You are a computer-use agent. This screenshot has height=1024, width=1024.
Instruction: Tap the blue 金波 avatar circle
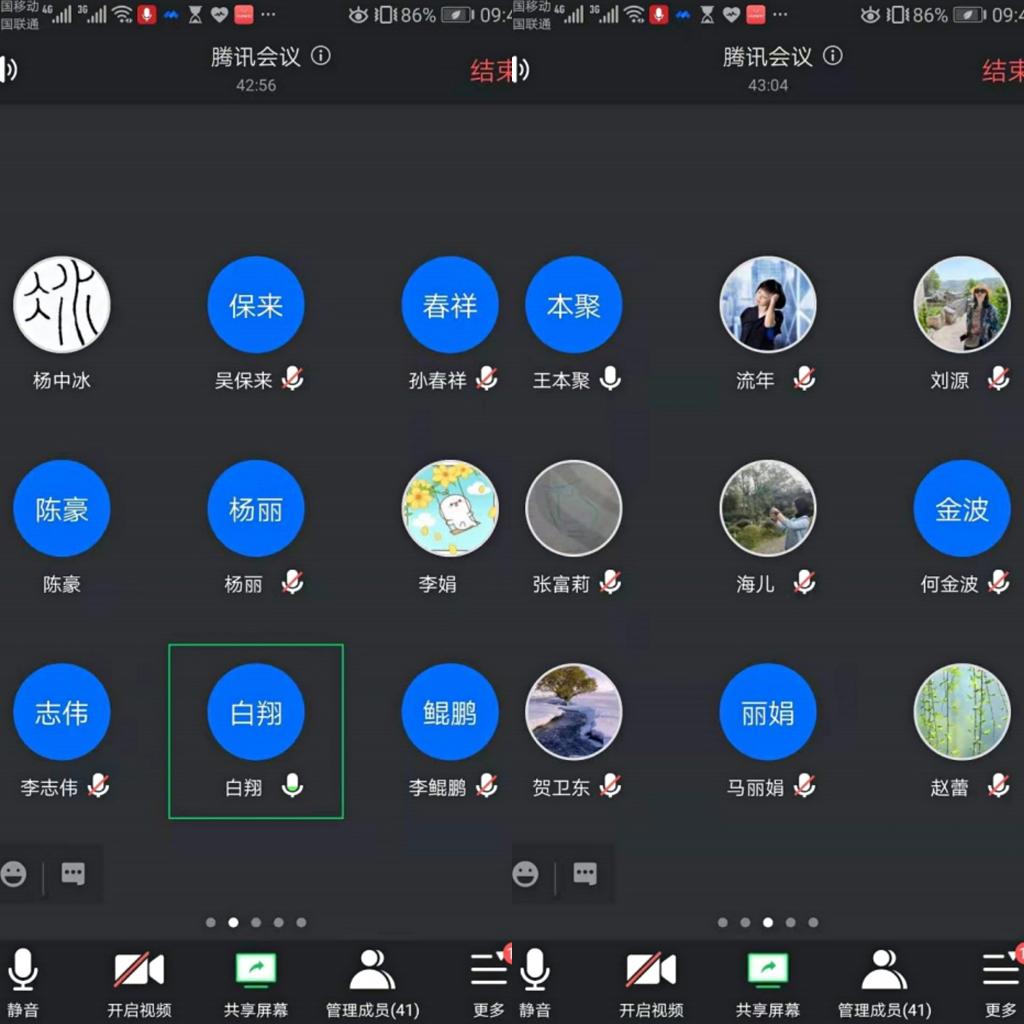[962, 508]
